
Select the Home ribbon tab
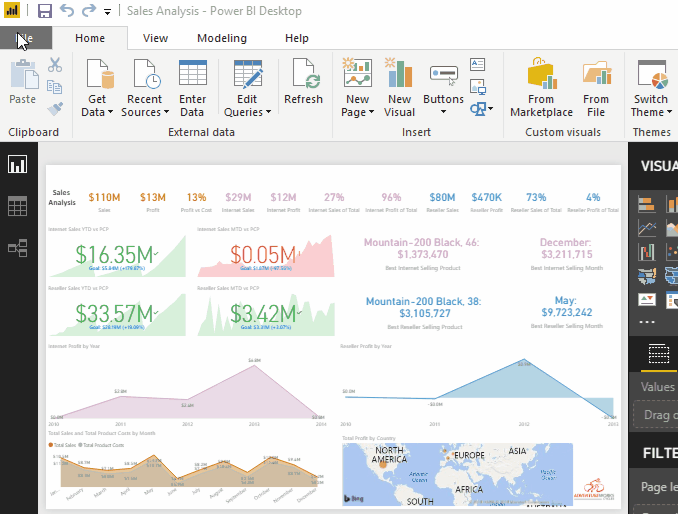(x=90, y=38)
